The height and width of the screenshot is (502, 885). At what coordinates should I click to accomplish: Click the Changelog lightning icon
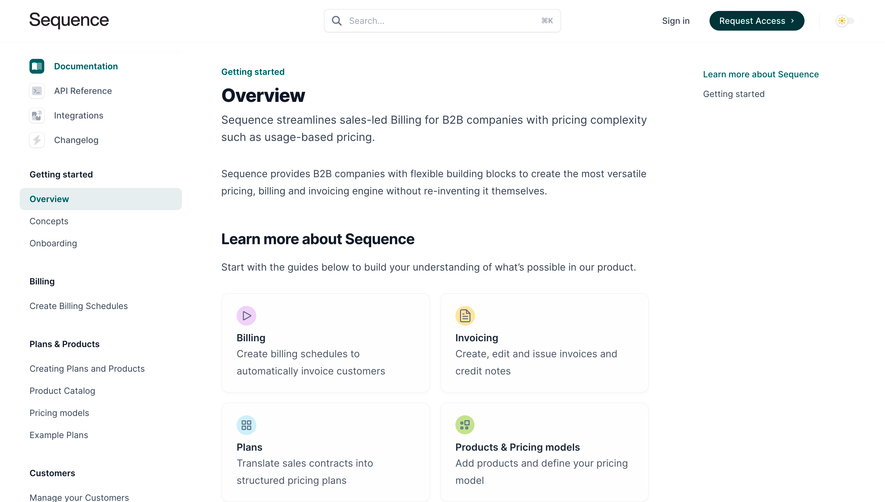click(37, 140)
